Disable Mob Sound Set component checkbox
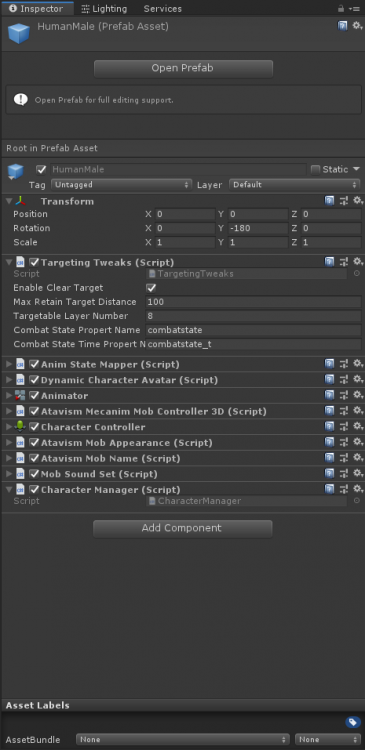The width and height of the screenshot is (365, 750). (34, 474)
